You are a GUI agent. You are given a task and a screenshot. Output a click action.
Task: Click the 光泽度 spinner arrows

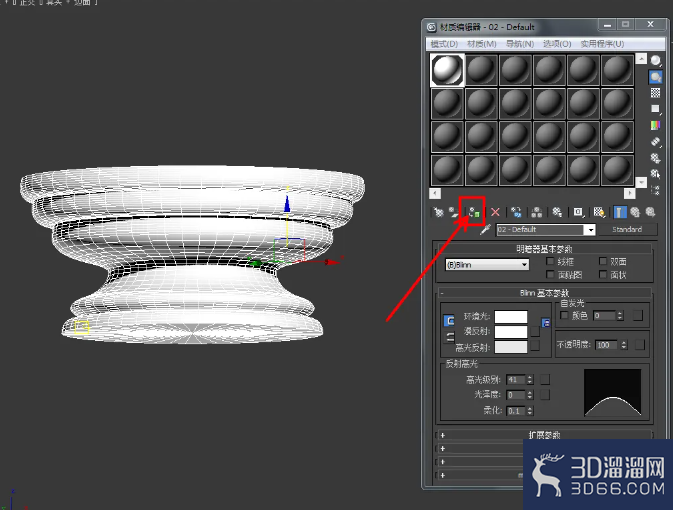530,395
